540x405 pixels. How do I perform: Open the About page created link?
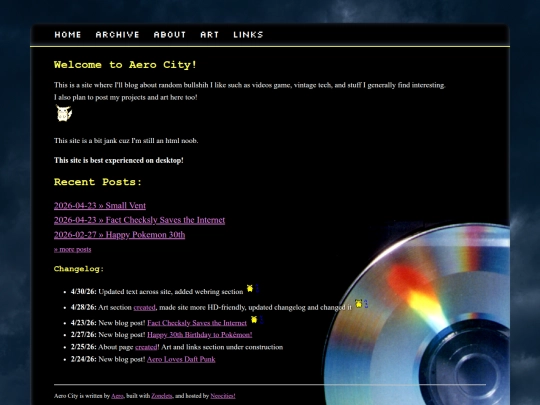[146, 347]
